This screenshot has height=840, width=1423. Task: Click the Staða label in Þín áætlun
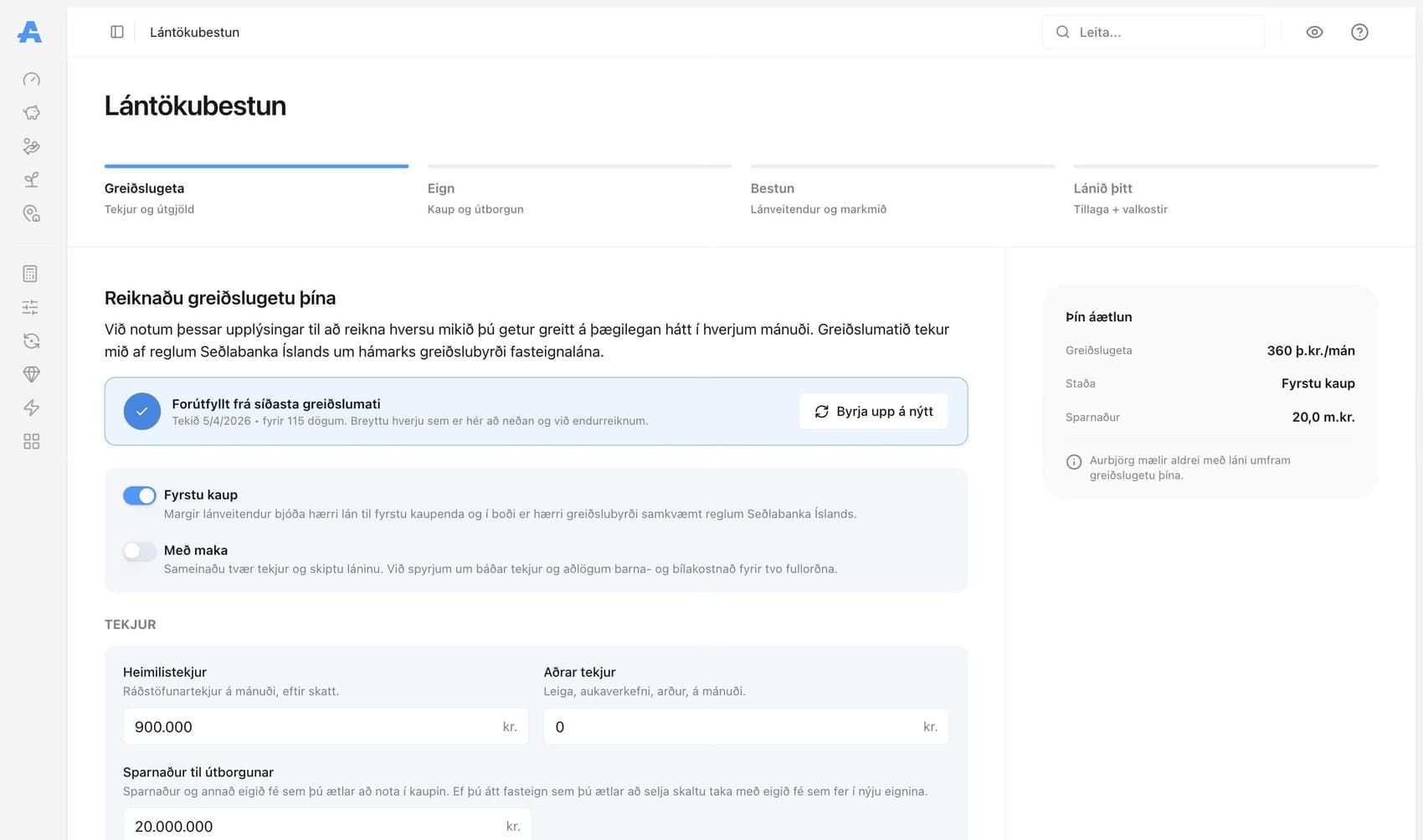click(x=1081, y=383)
